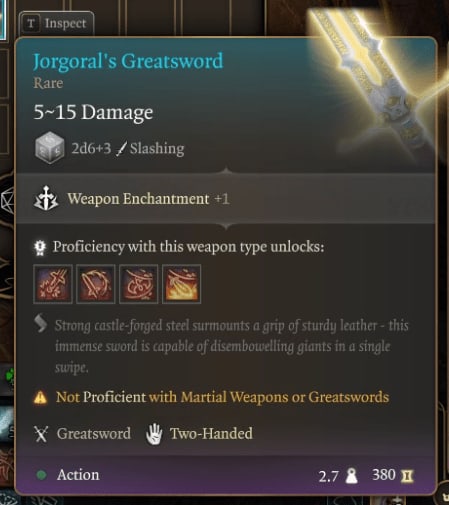This screenshot has width=449, height=505.
Task: Click the Weapon Enchantment sword icon
Action: pyautogui.click(x=46, y=199)
